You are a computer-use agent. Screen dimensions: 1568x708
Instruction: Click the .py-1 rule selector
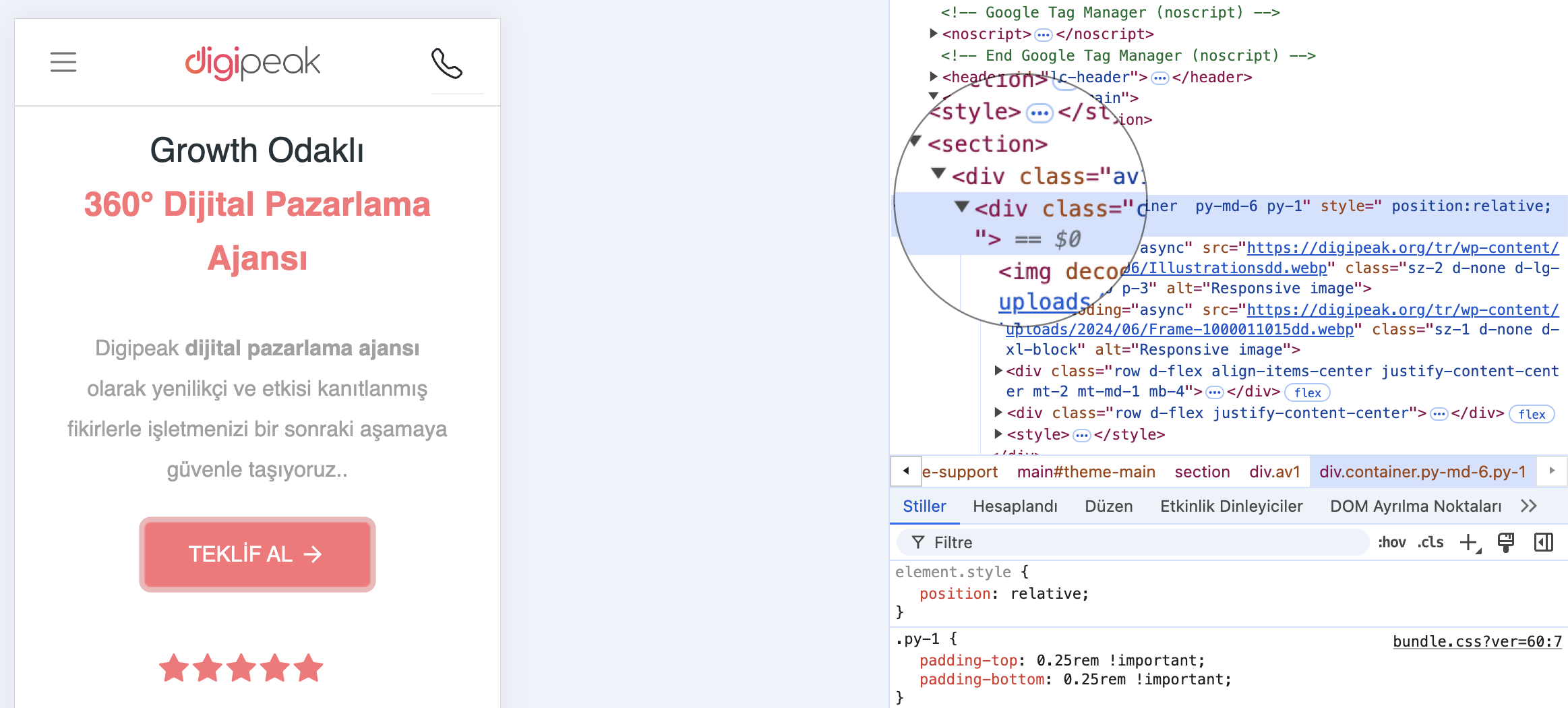[917, 639]
